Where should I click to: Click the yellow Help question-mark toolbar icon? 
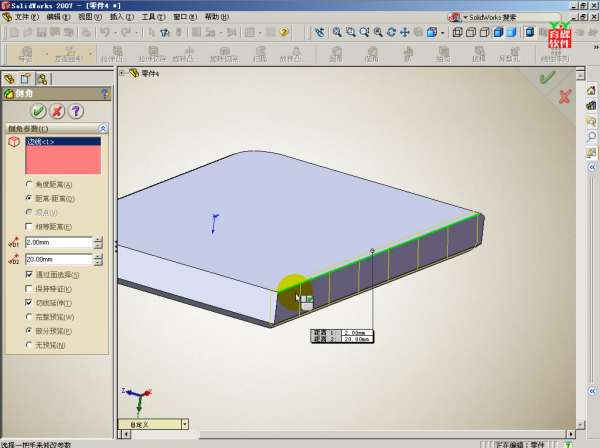284,32
